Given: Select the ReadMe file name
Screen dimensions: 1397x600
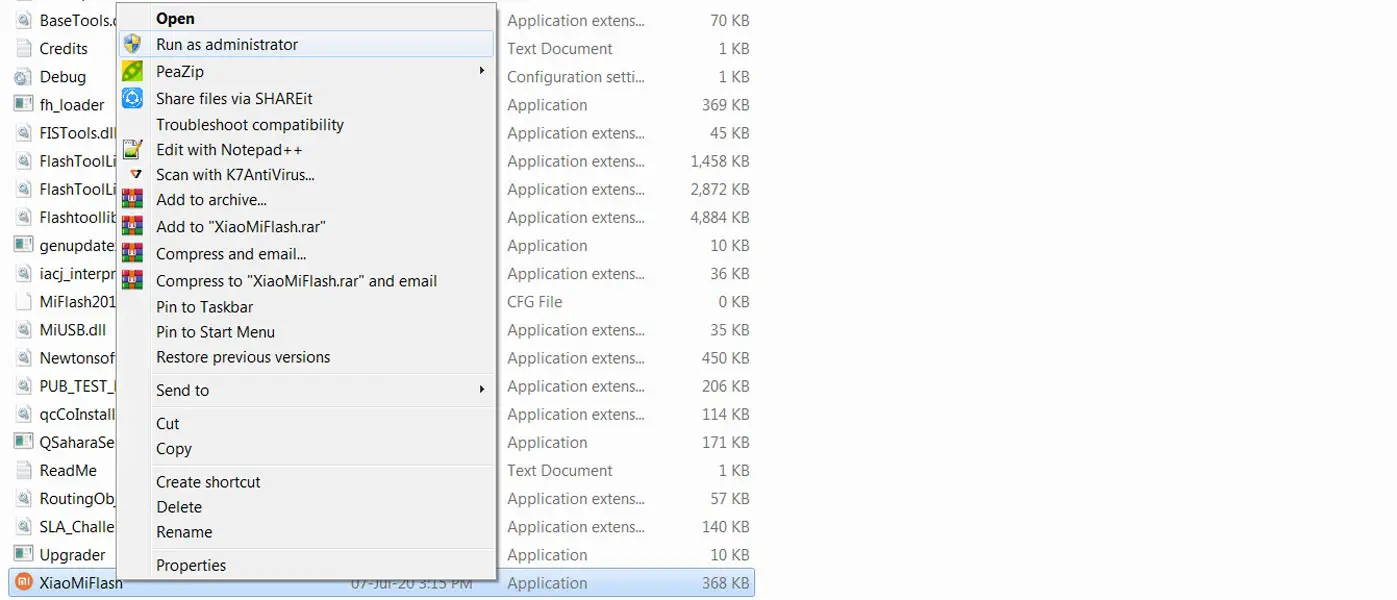Looking at the screenshot, I should coord(68,470).
